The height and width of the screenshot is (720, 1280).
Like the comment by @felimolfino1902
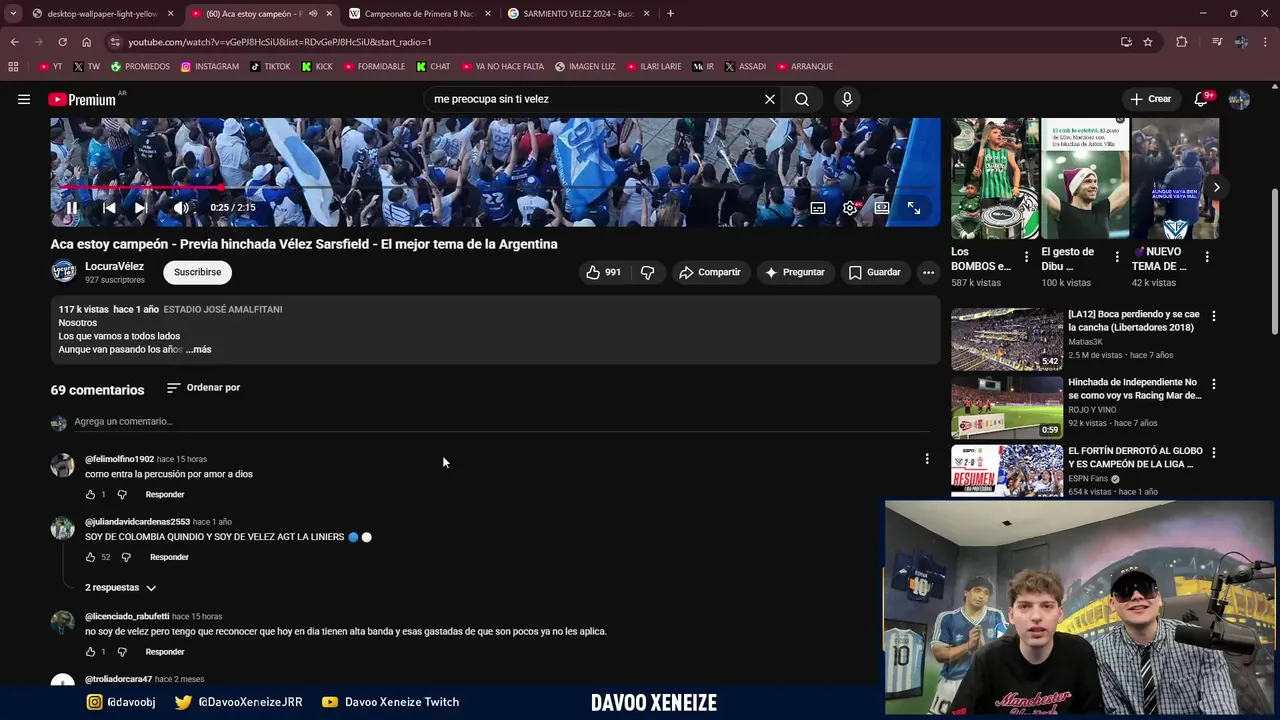(x=90, y=495)
